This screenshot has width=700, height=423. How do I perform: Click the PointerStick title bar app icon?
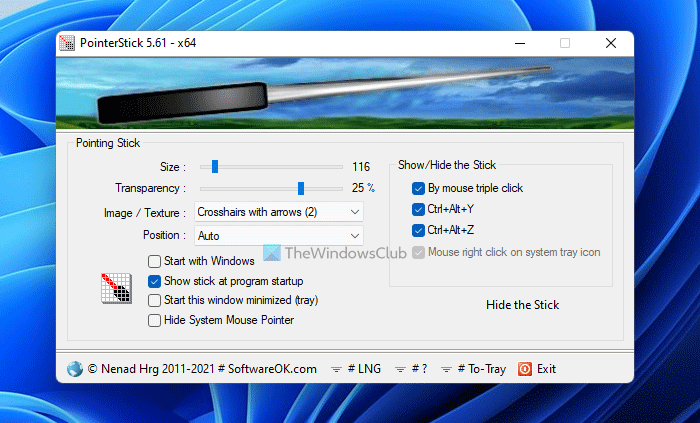pyautogui.click(x=67, y=43)
